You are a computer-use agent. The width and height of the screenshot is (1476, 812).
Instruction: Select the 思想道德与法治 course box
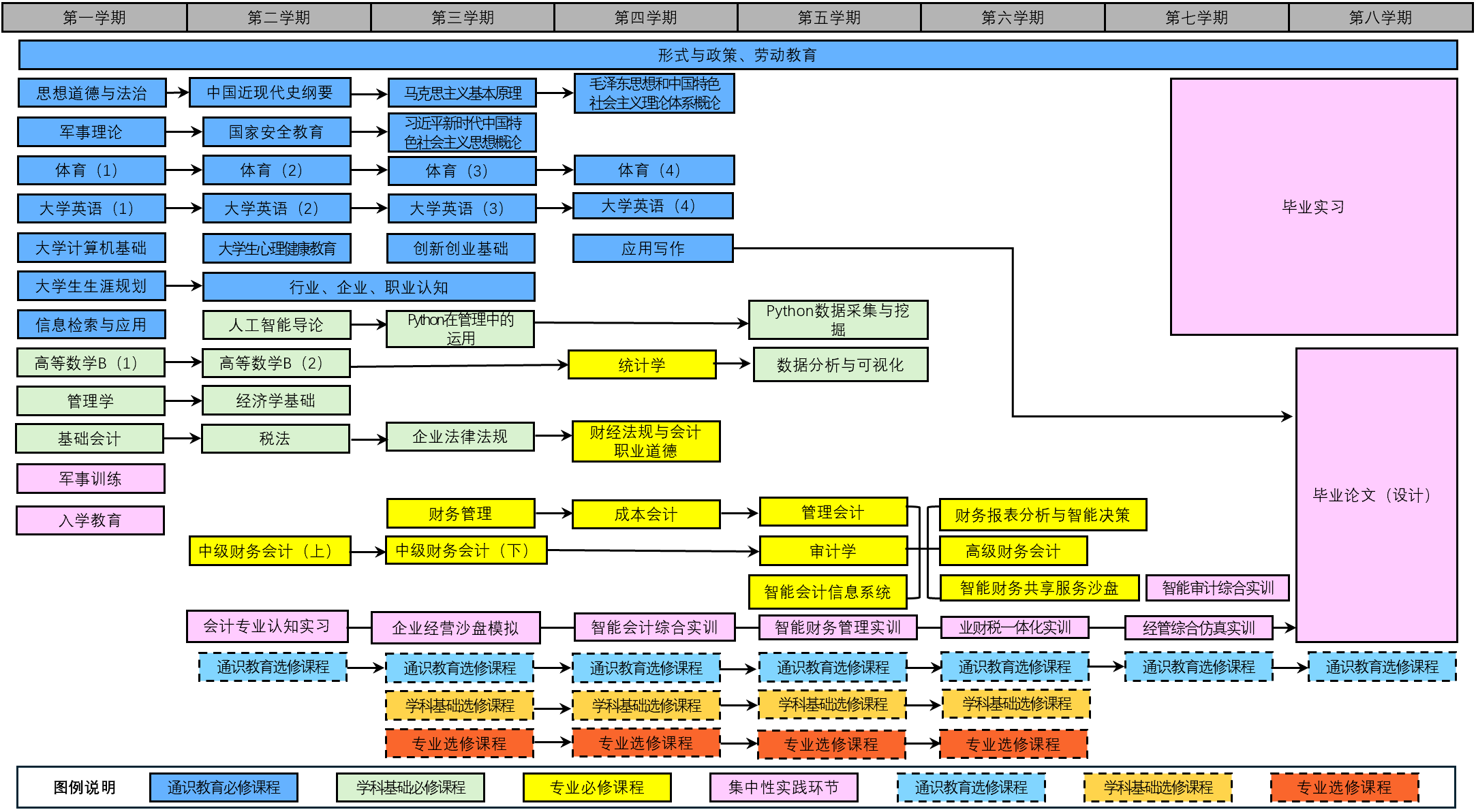point(92,93)
